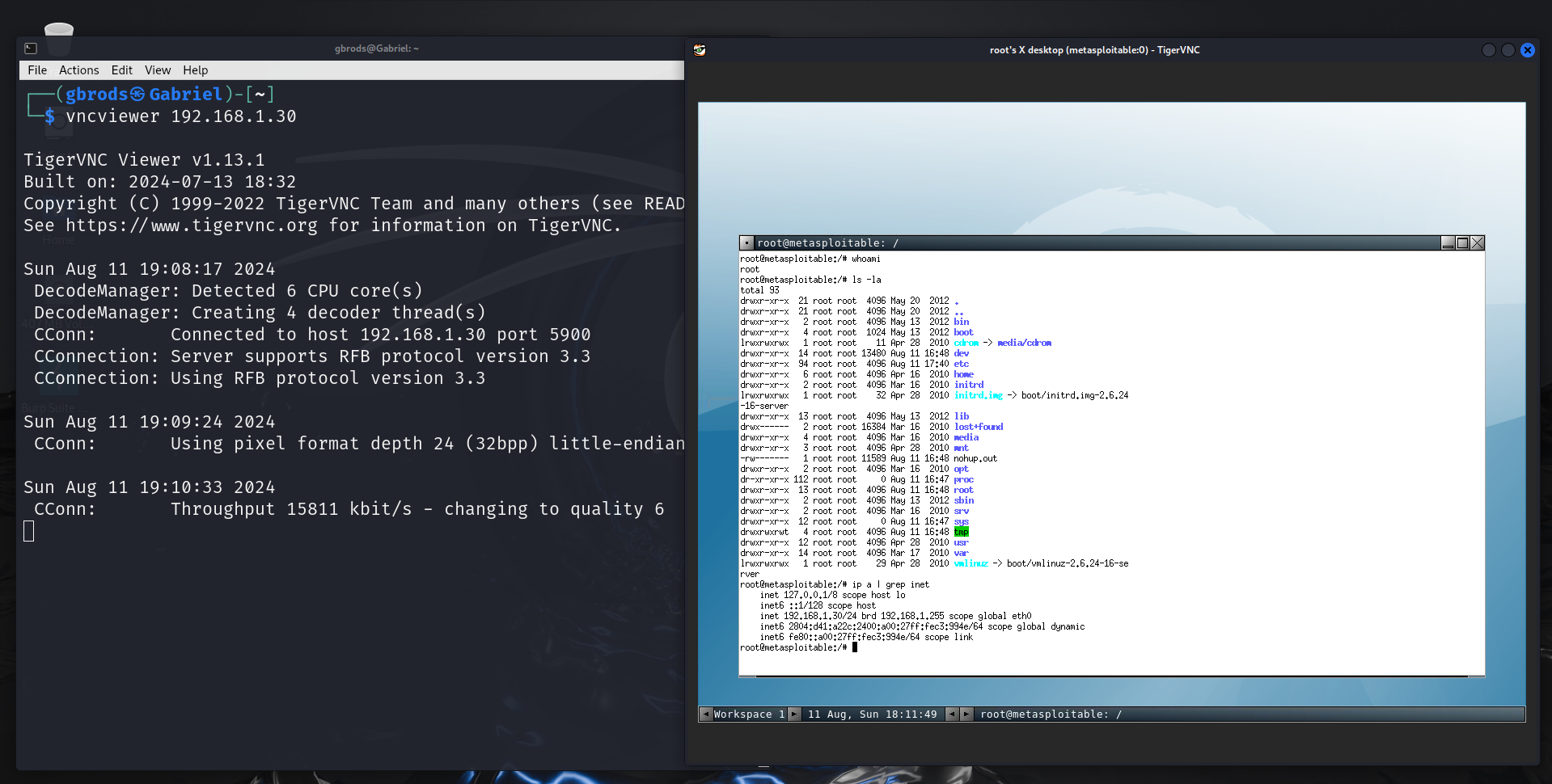Click the final root@metasploitable:/# prompt cursor
1552x784 pixels.
855,647
